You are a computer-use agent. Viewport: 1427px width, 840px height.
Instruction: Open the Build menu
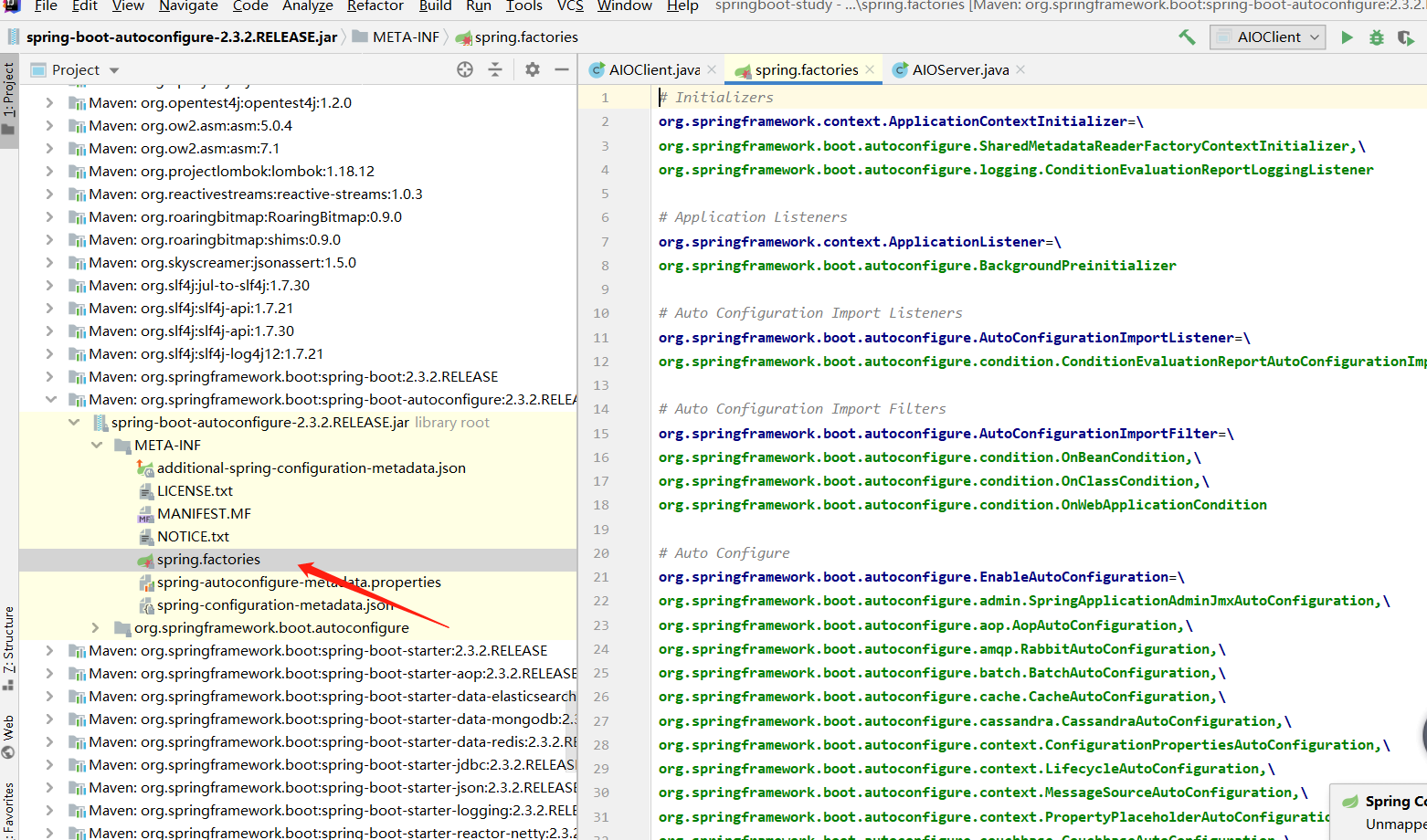point(435,5)
